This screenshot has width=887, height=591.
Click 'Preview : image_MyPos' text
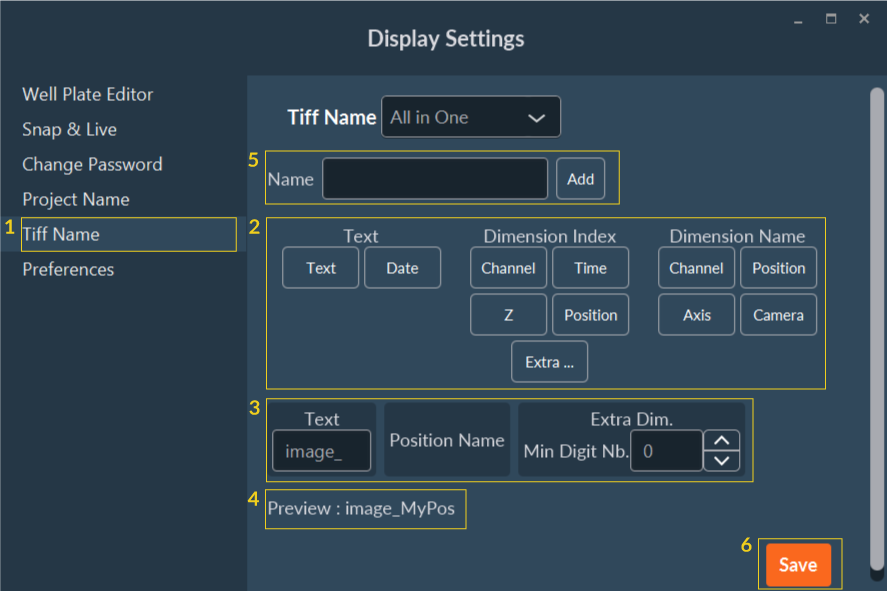pos(361,508)
